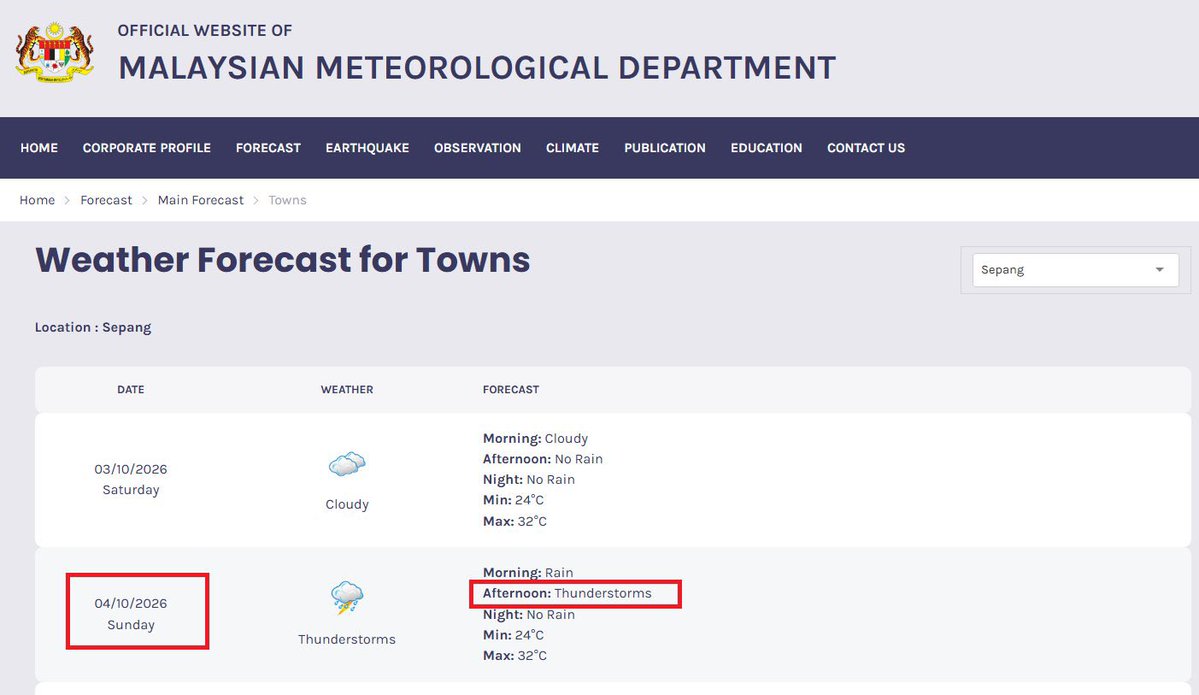Click the Weather Forecast for Towns heading

pyautogui.click(x=282, y=260)
